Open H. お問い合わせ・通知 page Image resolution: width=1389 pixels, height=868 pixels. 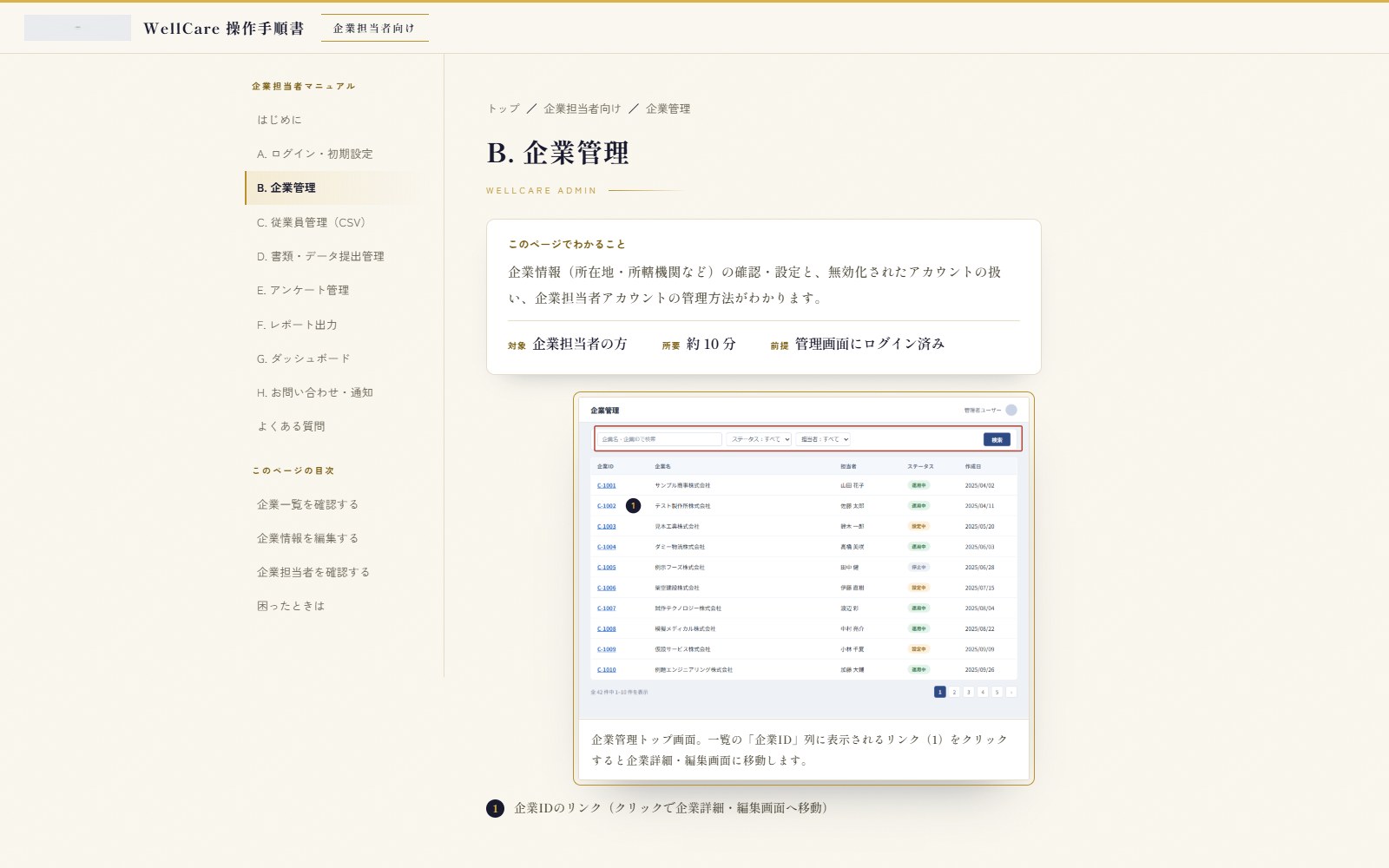point(315,392)
